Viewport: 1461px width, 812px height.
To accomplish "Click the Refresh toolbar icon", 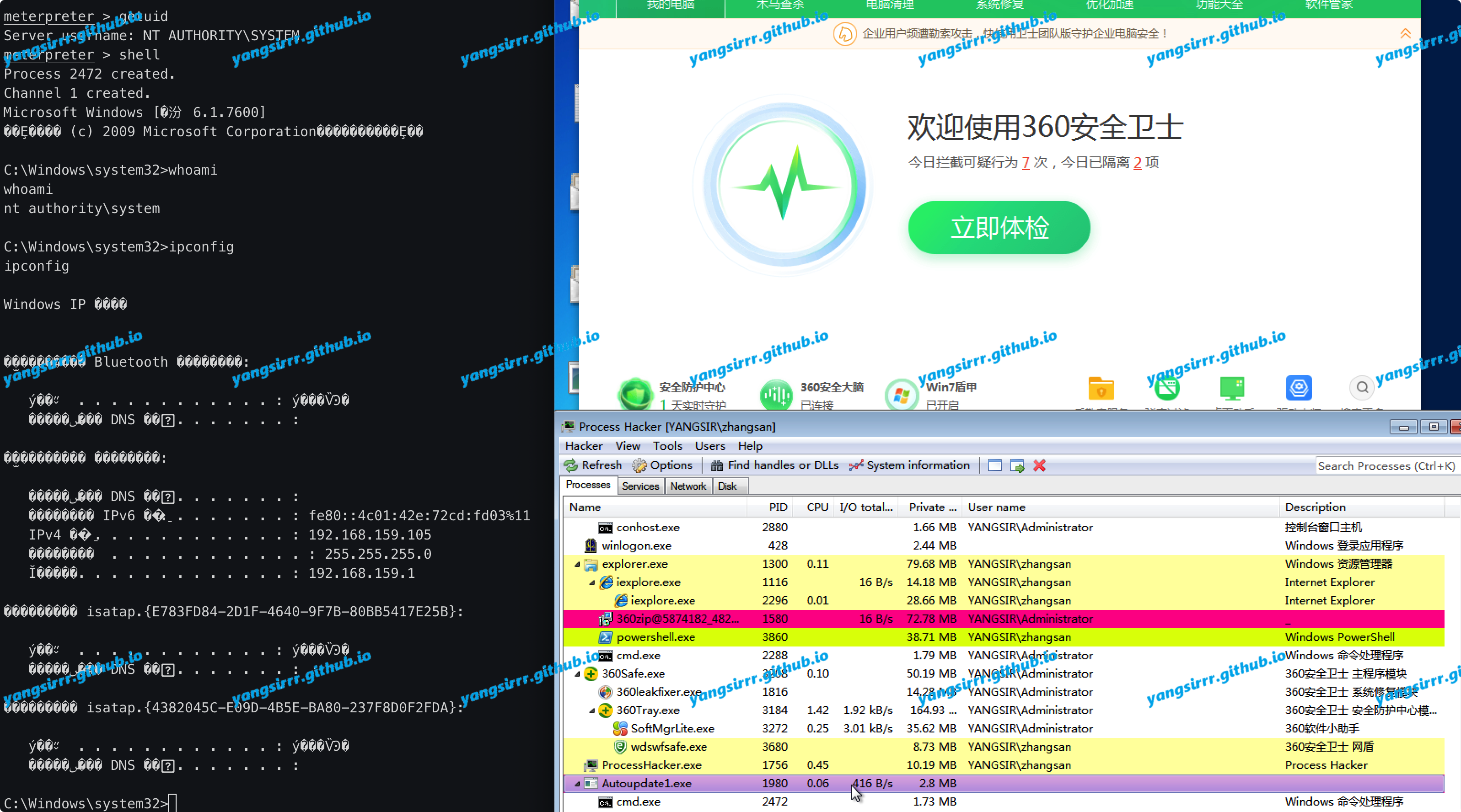I will [570, 465].
